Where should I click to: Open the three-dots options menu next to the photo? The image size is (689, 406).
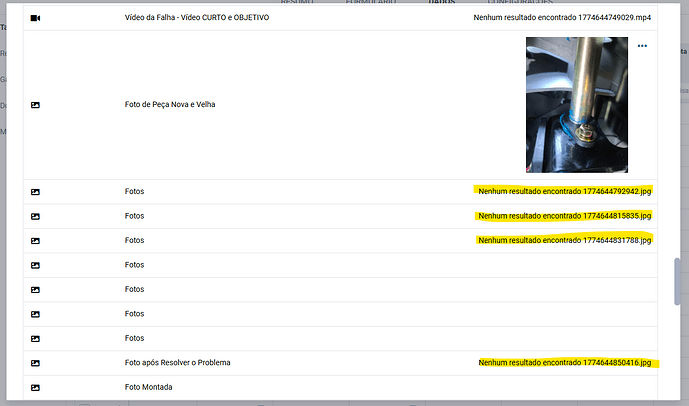coord(642,46)
